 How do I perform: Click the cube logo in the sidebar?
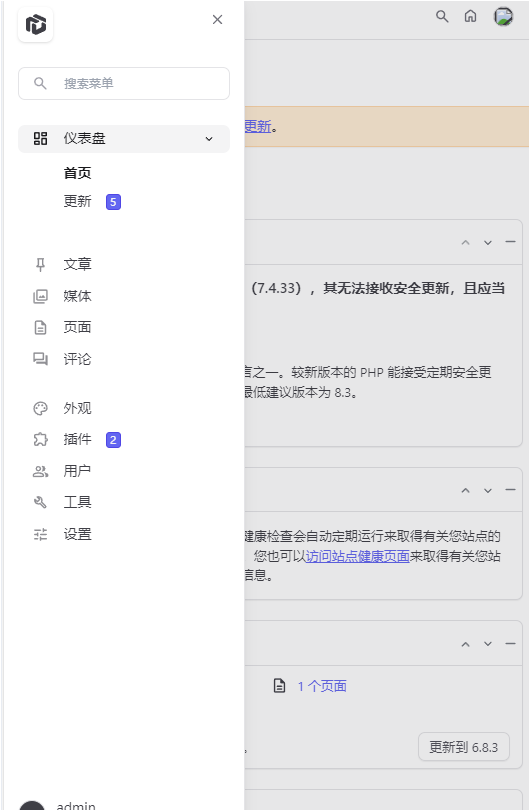tap(36, 24)
